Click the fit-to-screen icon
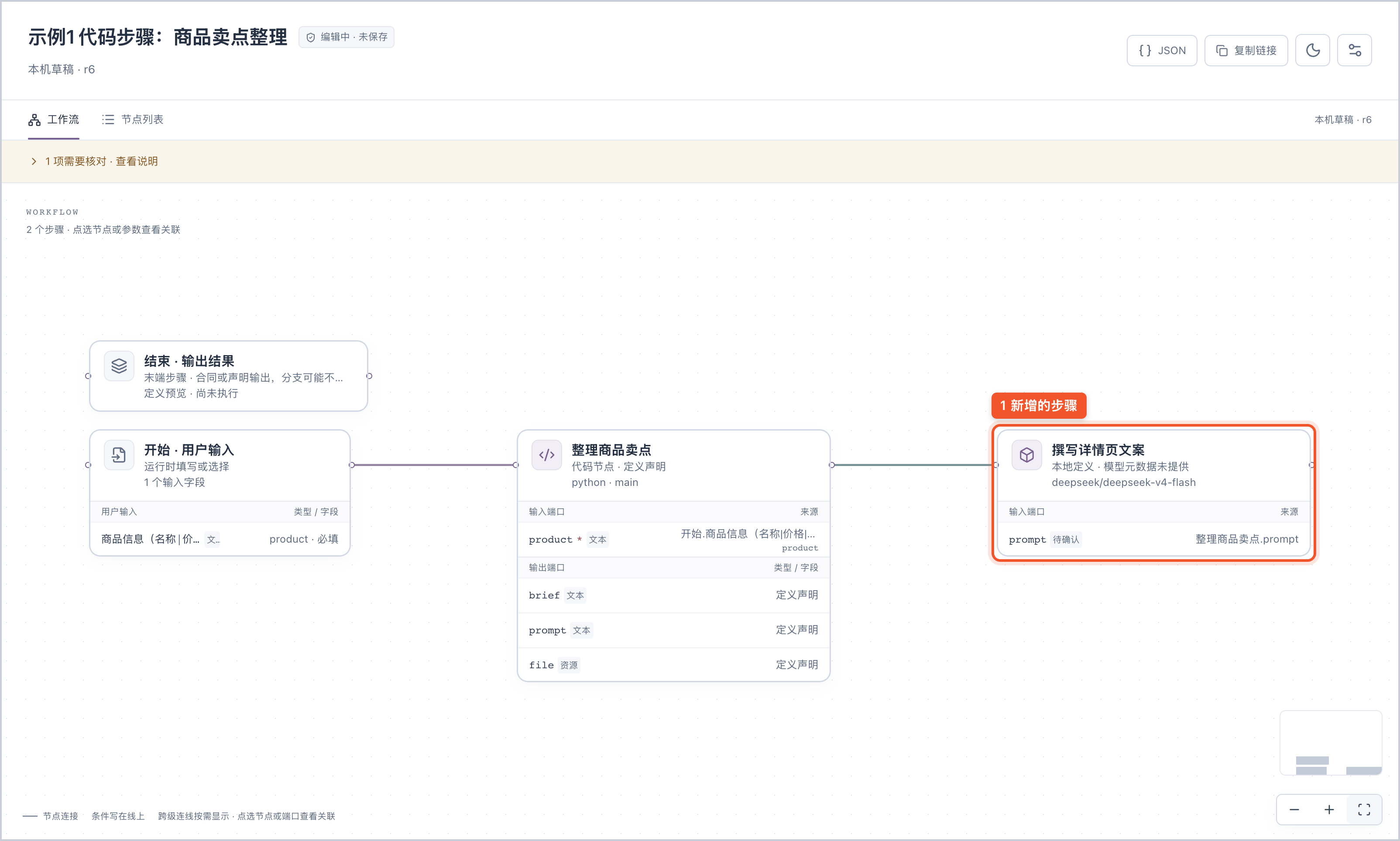The width and height of the screenshot is (1400, 841). point(1364,809)
